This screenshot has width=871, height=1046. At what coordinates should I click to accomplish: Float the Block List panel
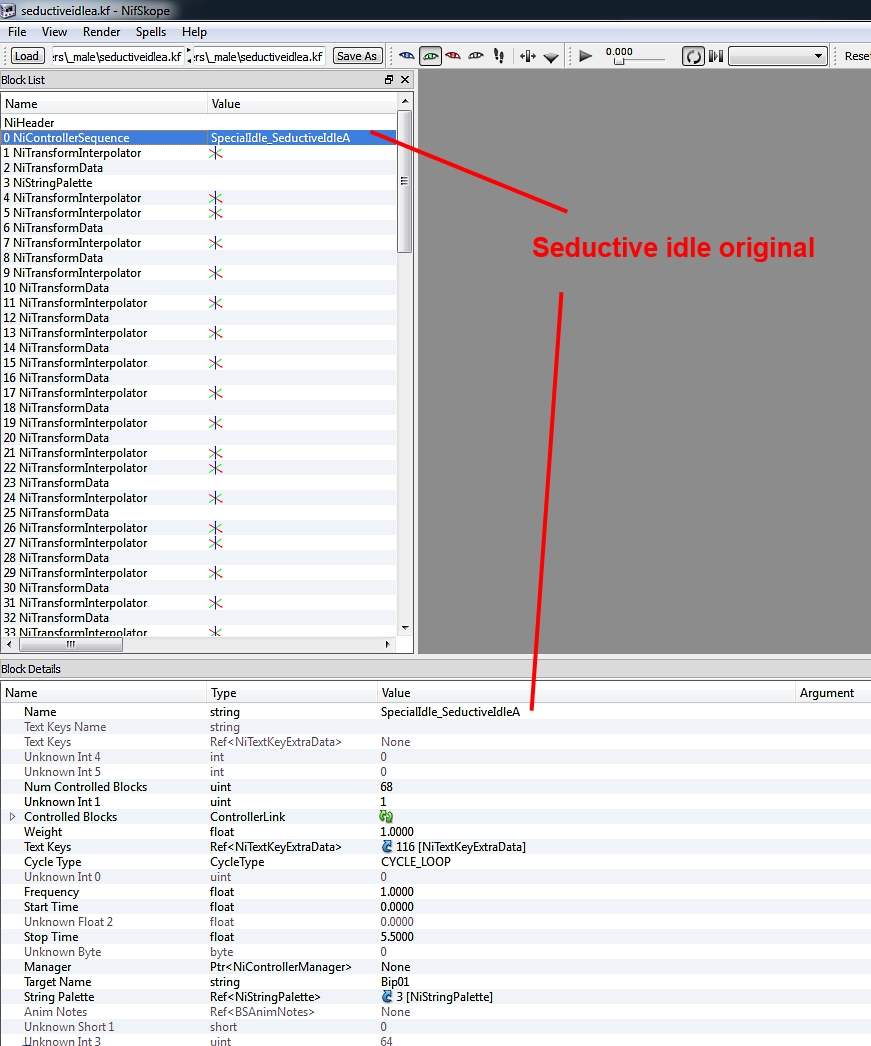[x=389, y=80]
